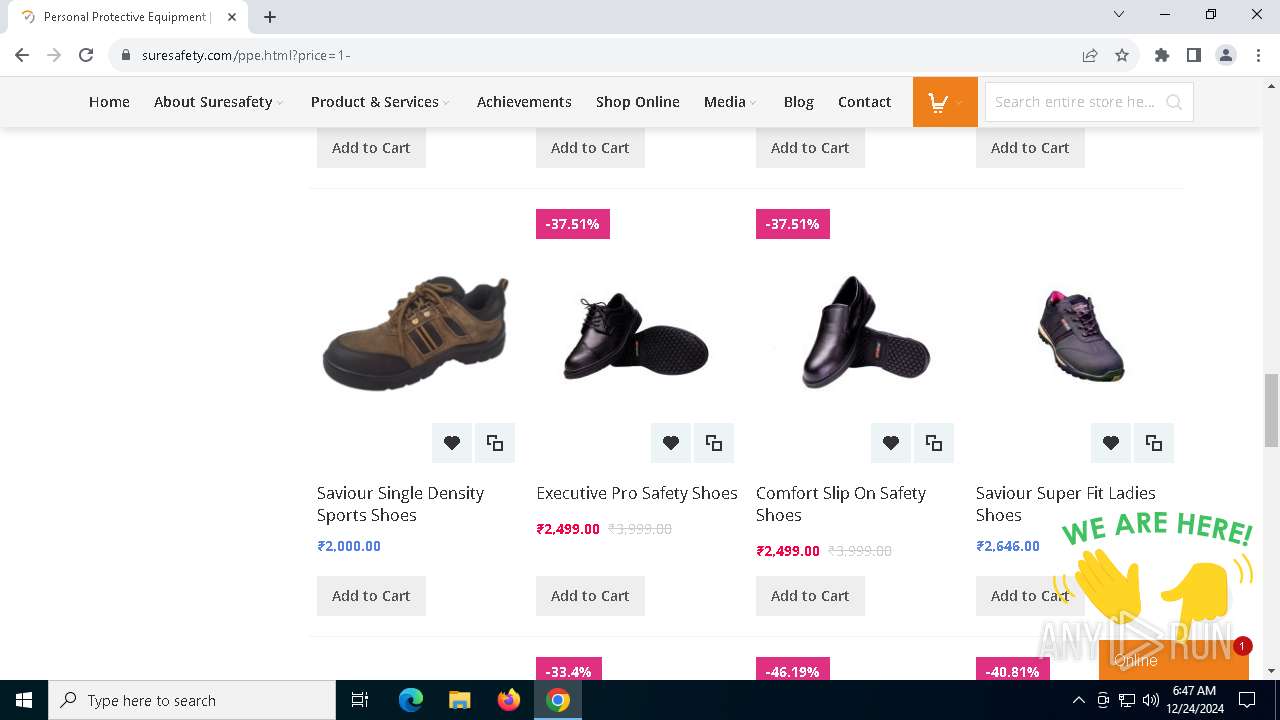Add Executive Pro Safety Shoes to cart
The height and width of the screenshot is (720, 1280).
coord(590,596)
